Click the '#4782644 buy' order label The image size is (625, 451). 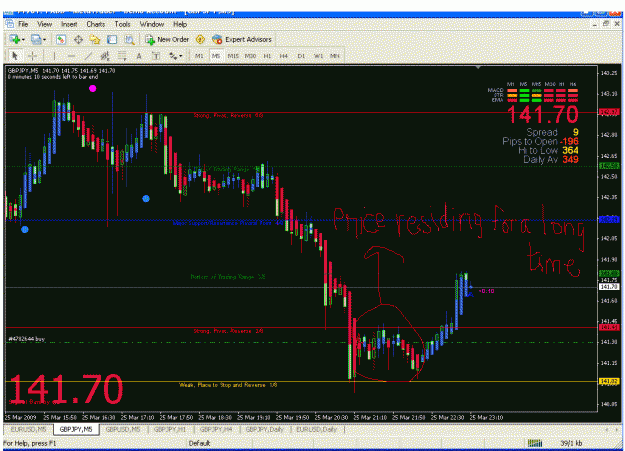[27, 339]
